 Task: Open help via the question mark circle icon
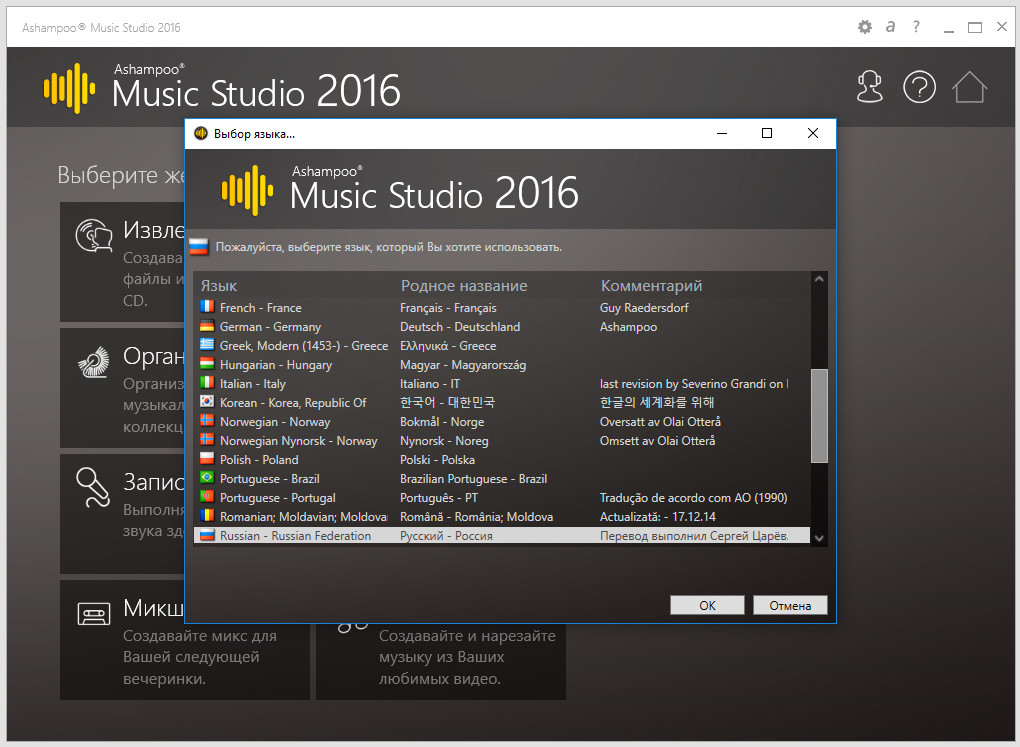point(919,87)
